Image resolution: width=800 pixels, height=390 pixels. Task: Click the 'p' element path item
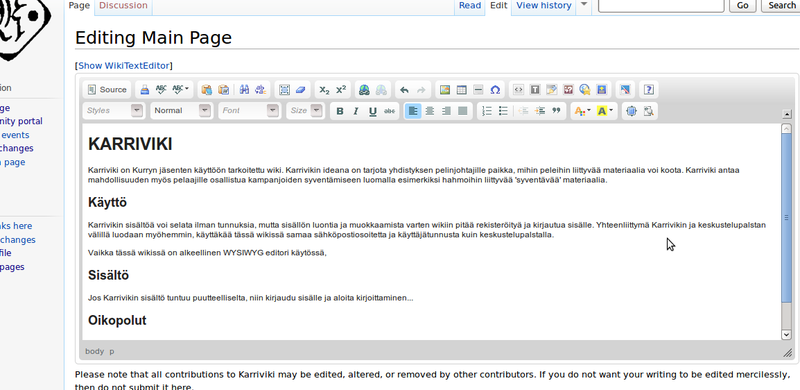pyautogui.click(x=112, y=351)
